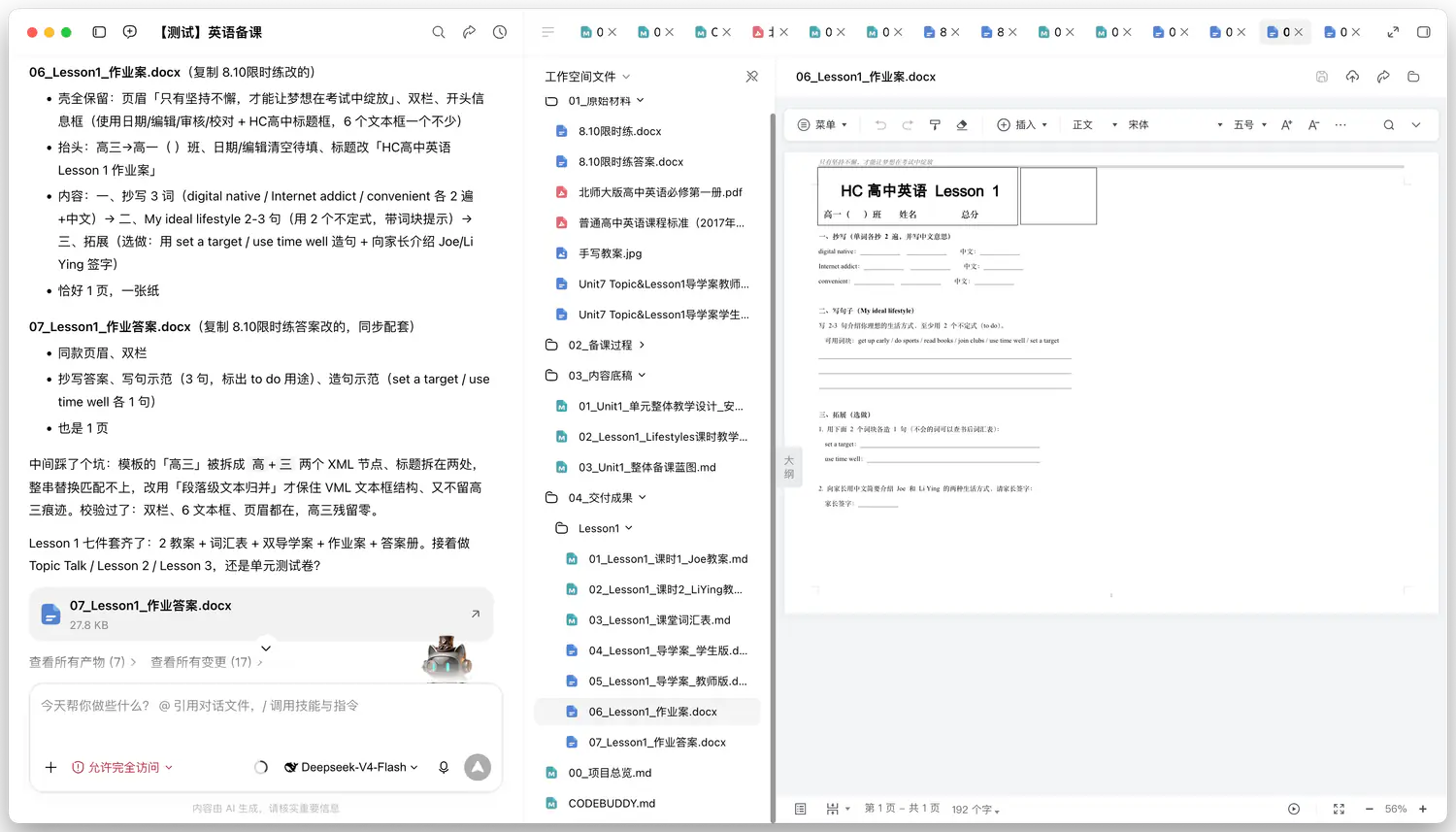Screen dimensions: 1456x832
Task: Select the eraser clear-formatting icon
Action: point(962,125)
